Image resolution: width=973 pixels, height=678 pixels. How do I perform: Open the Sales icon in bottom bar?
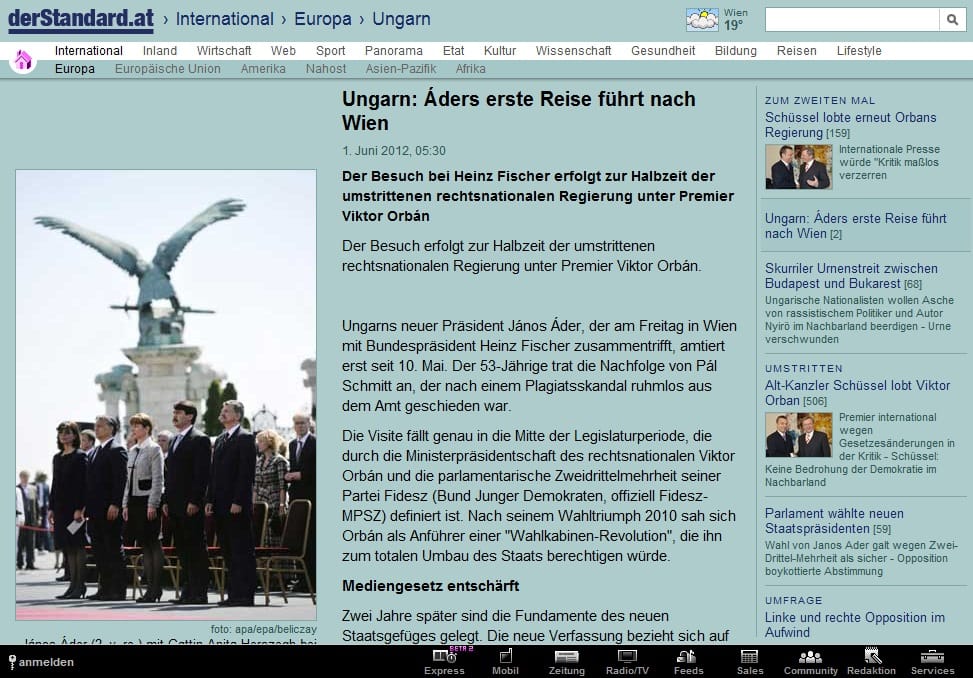[750, 662]
